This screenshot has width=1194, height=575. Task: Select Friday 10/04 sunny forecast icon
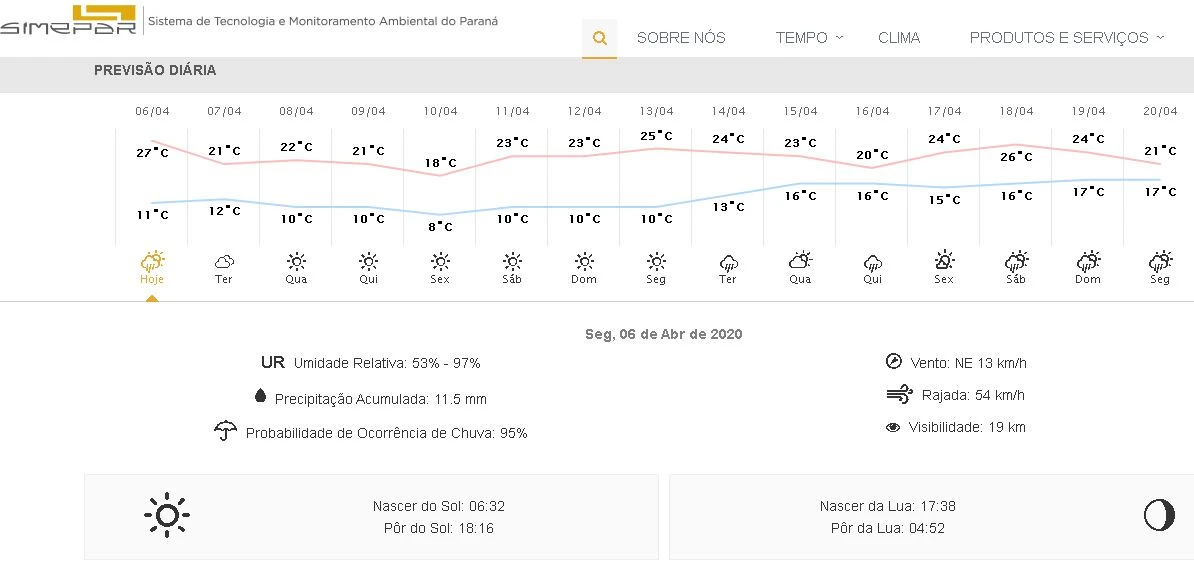(440, 262)
